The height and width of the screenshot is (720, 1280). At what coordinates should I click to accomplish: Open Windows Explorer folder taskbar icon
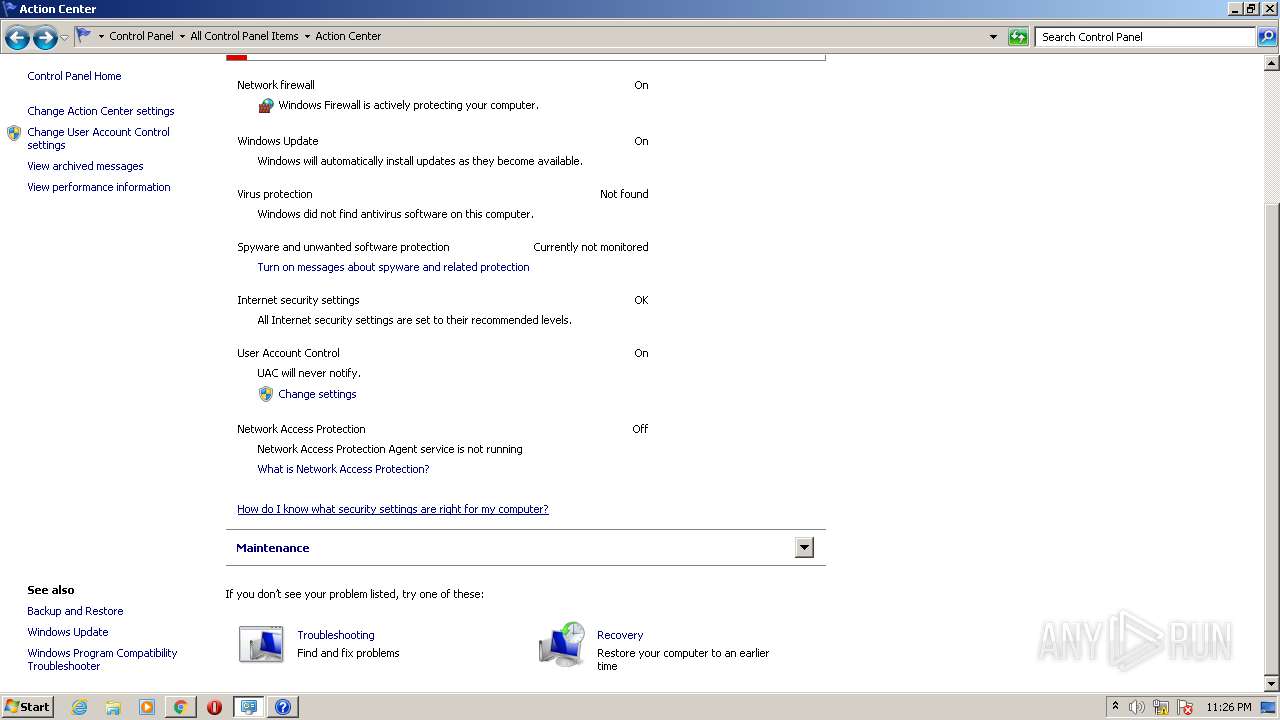pos(113,707)
